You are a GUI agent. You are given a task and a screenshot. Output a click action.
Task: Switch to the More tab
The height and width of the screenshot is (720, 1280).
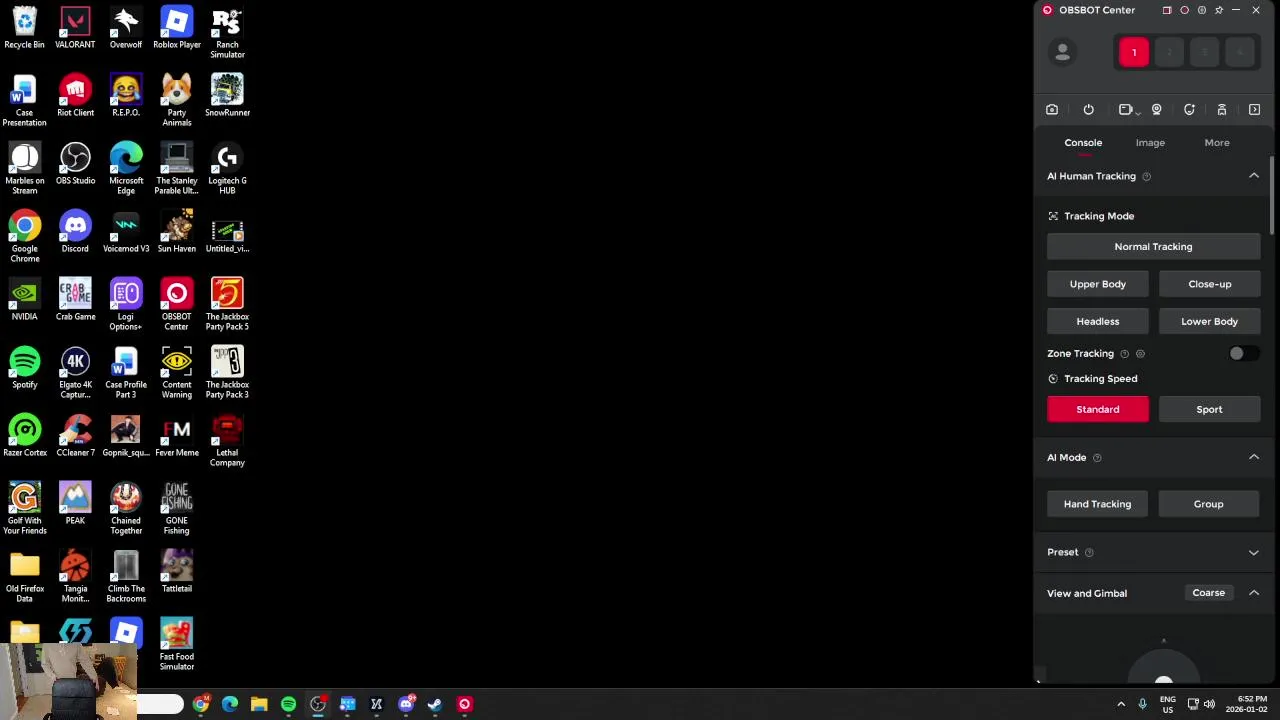(x=1217, y=143)
